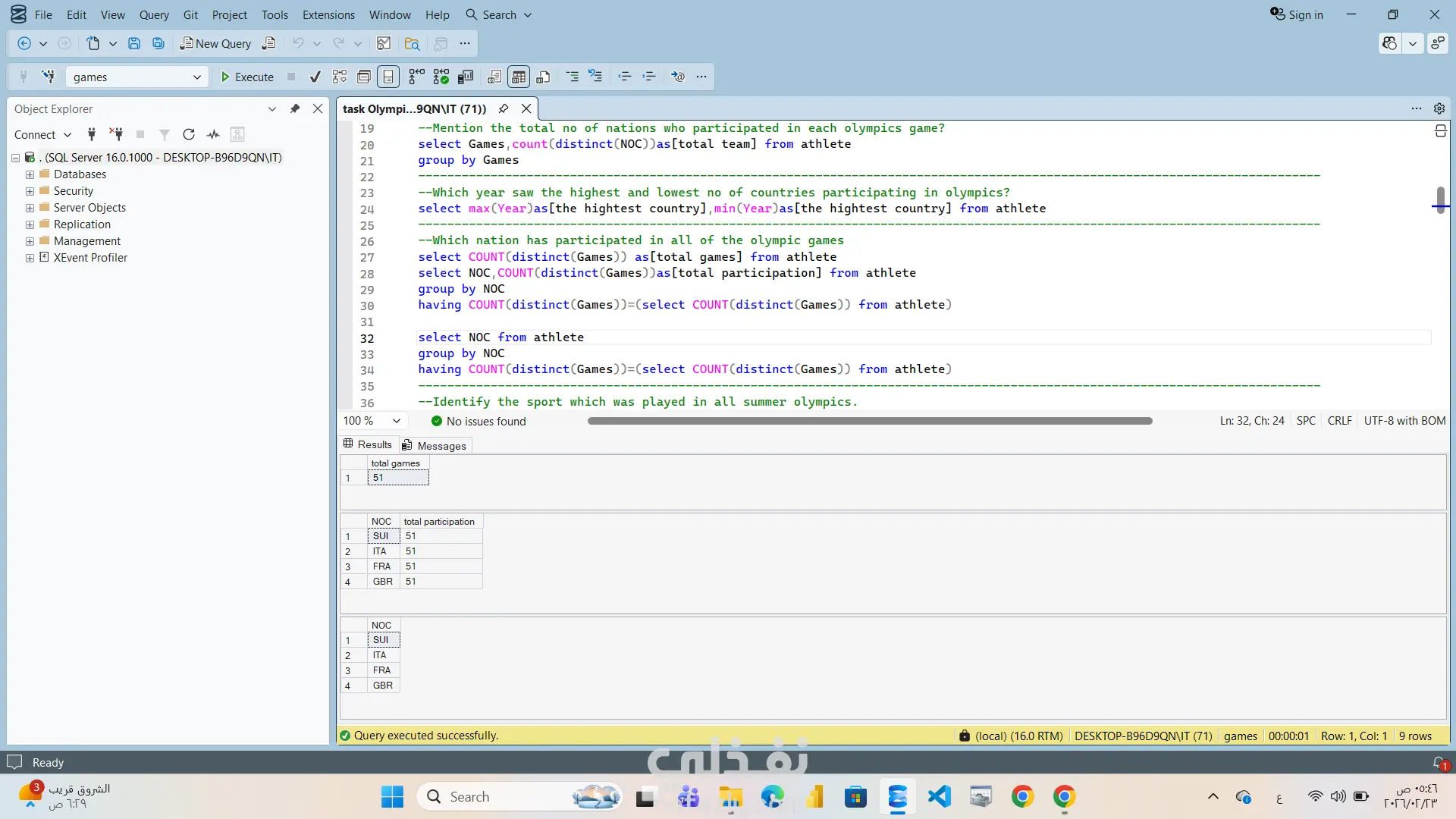Click Display Estimated Execution Plan icon
Viewport: 1456px width, 819px height.
(340, 77)
